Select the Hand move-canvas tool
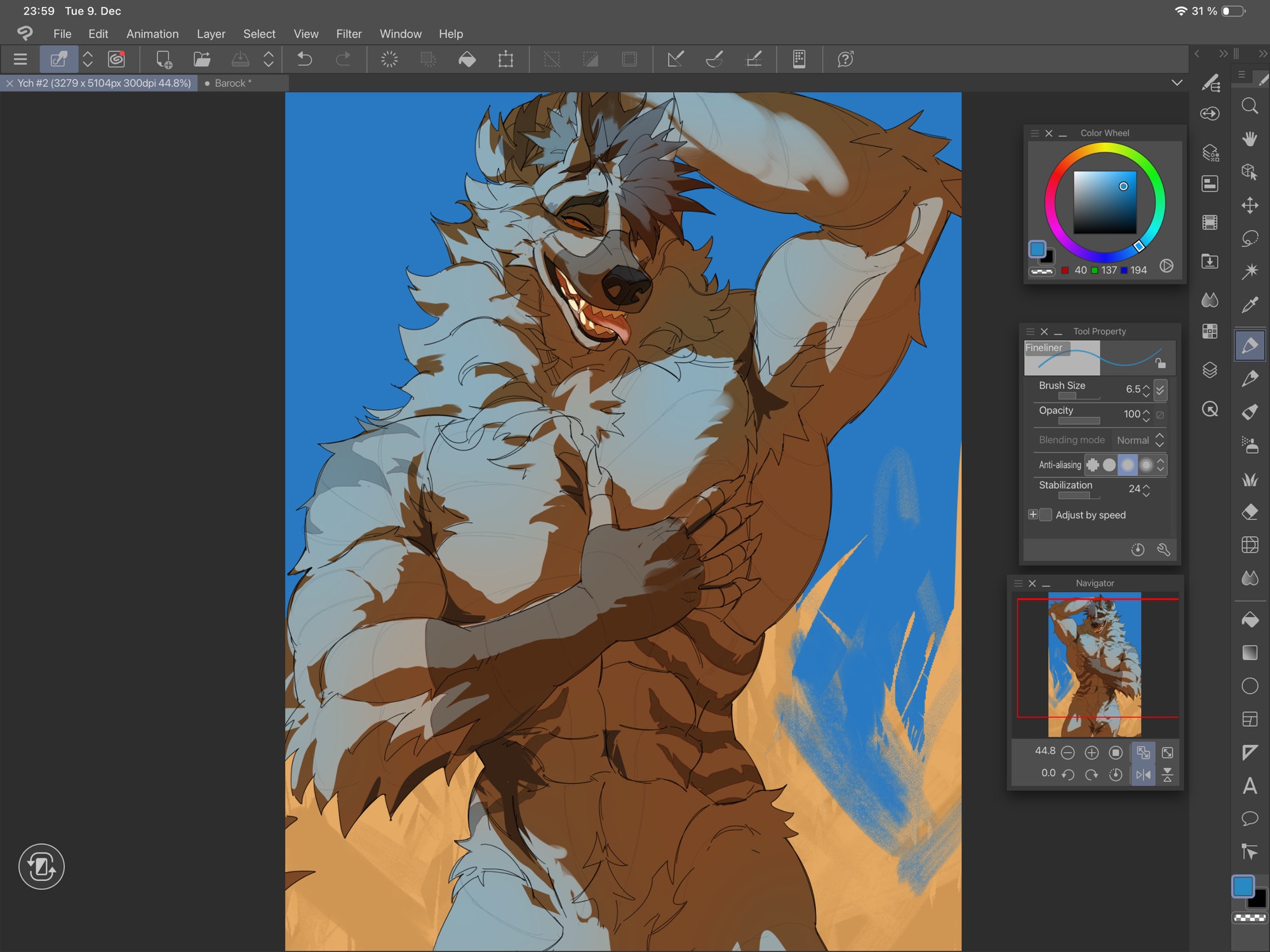This screenshot has width=1270, height=952. point(1249,139)
